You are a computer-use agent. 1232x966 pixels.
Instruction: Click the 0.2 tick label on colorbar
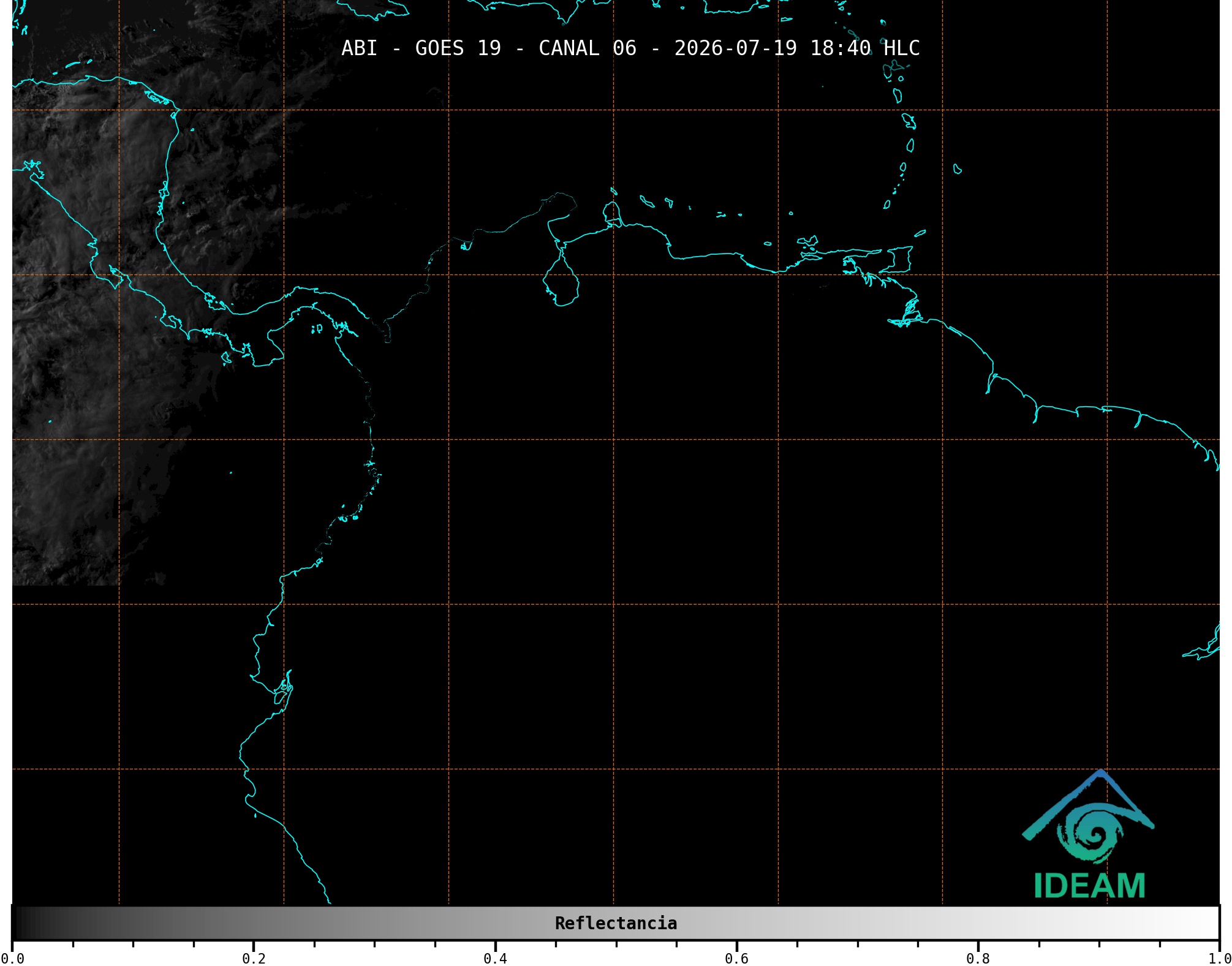tap(254, 958)
